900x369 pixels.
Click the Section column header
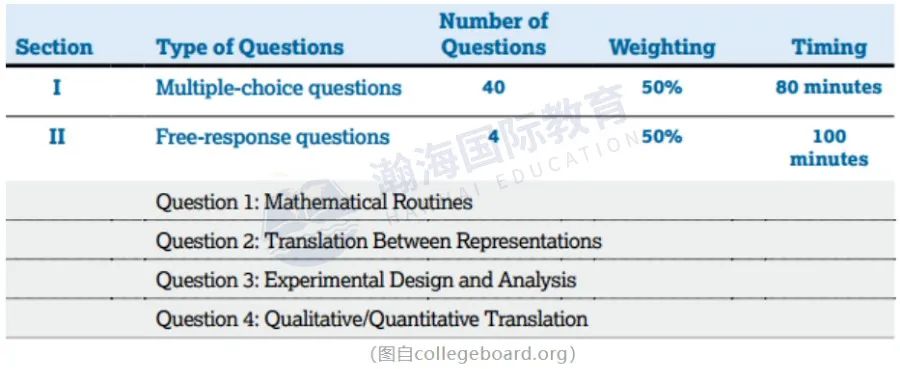[54, 47]
